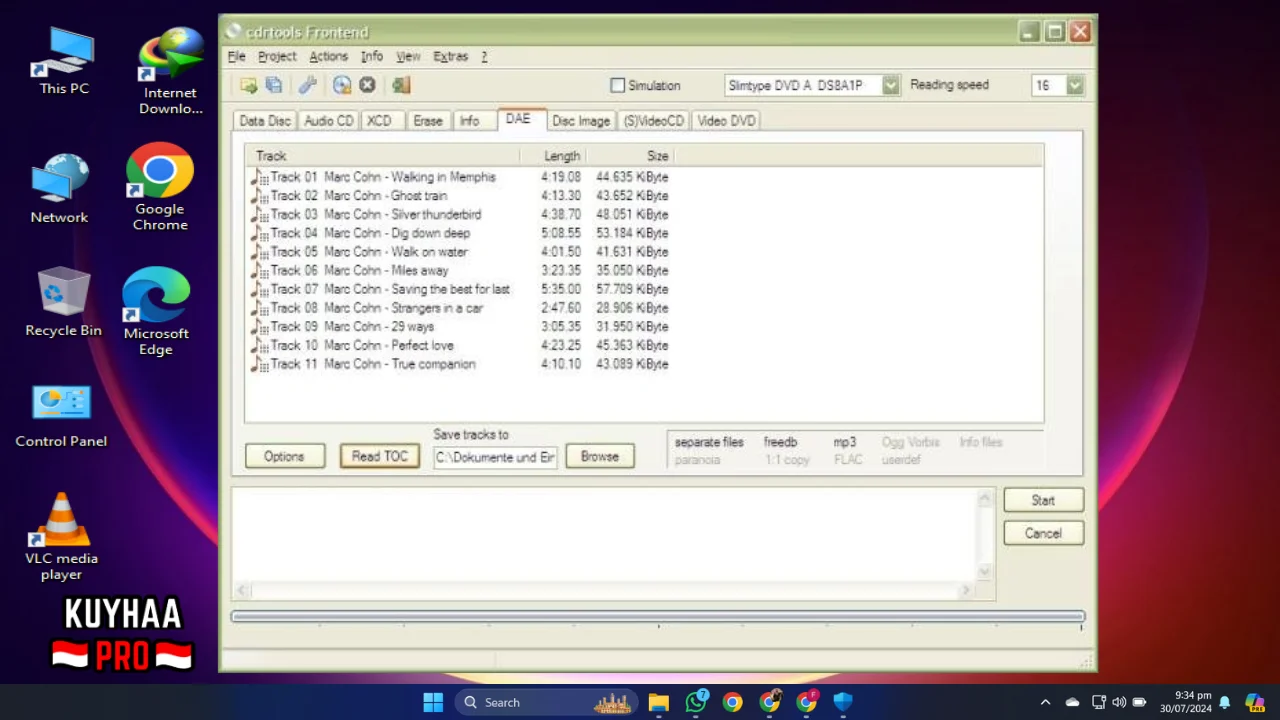
Task: Click the Read TOC button
Action: 380,456
